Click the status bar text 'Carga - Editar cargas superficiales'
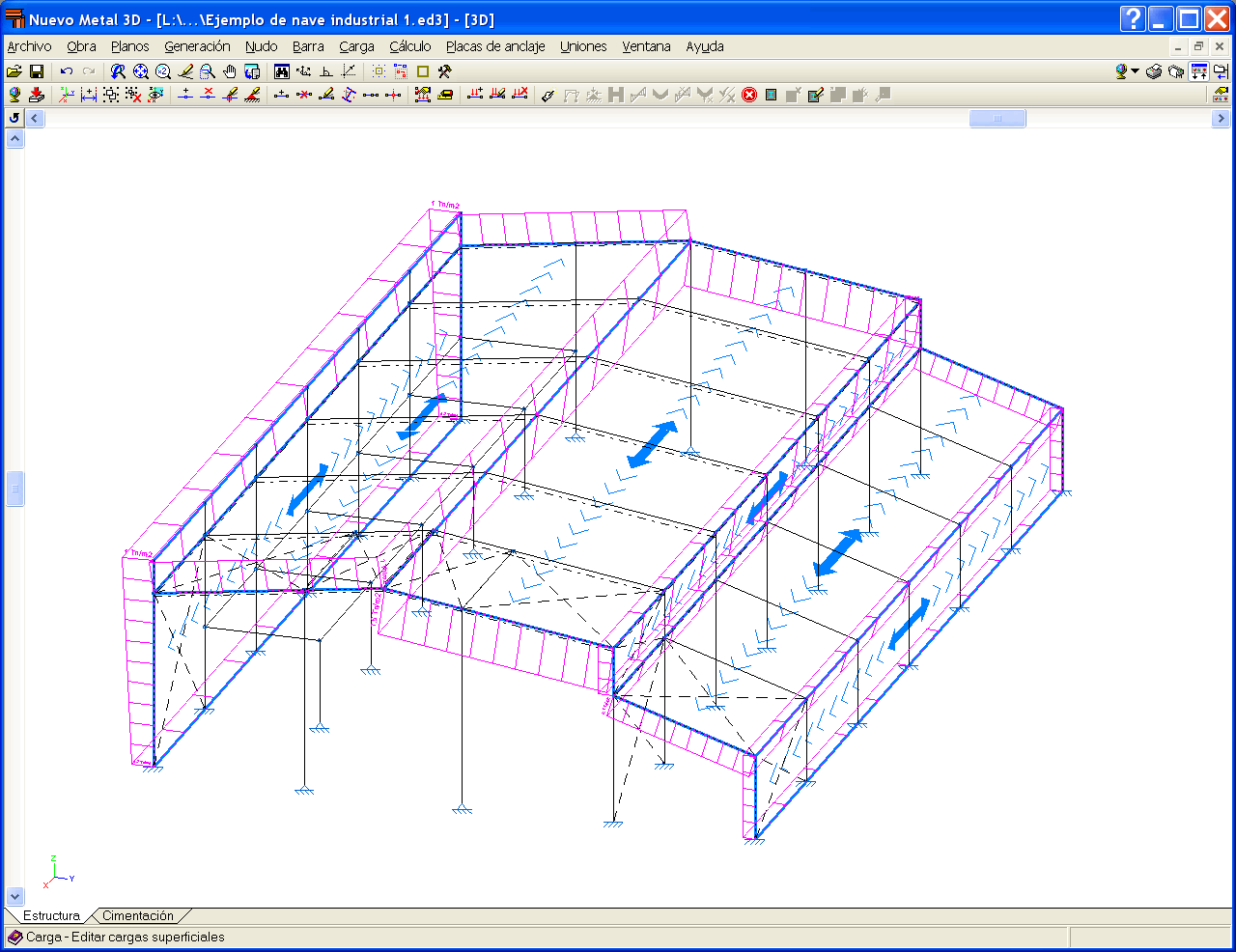 [x=125, y=937]
